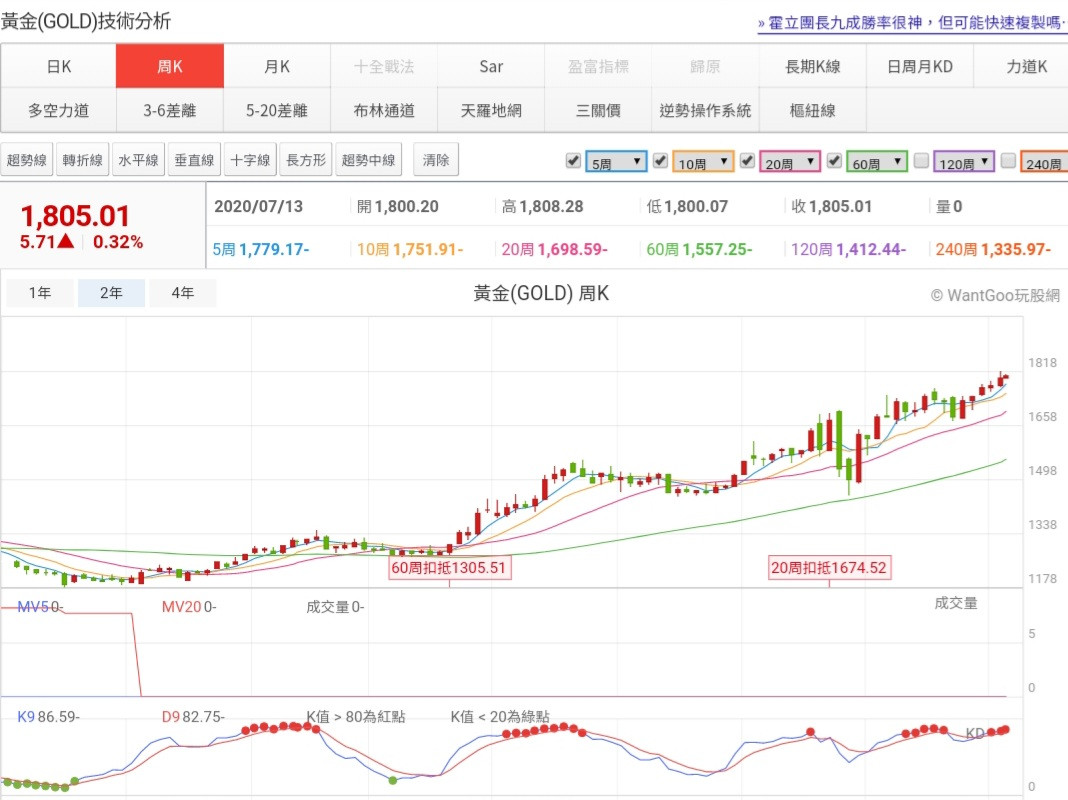Click the 60周扣抵1305.51 marker on chart
This screenshot has height=800, width=1068.
(450, 568)
